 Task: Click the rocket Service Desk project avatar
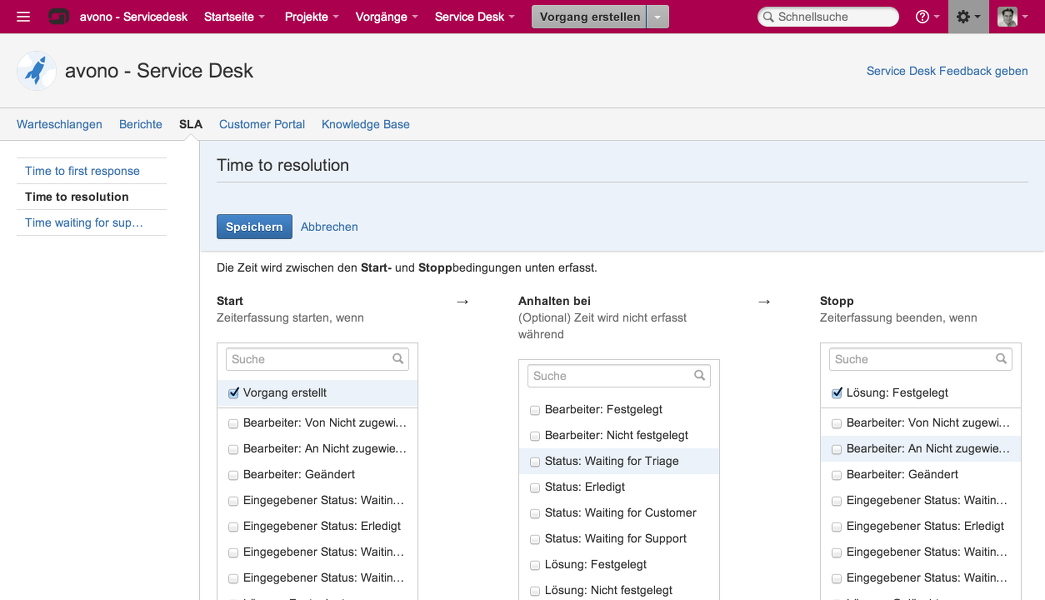pos(37,71)
